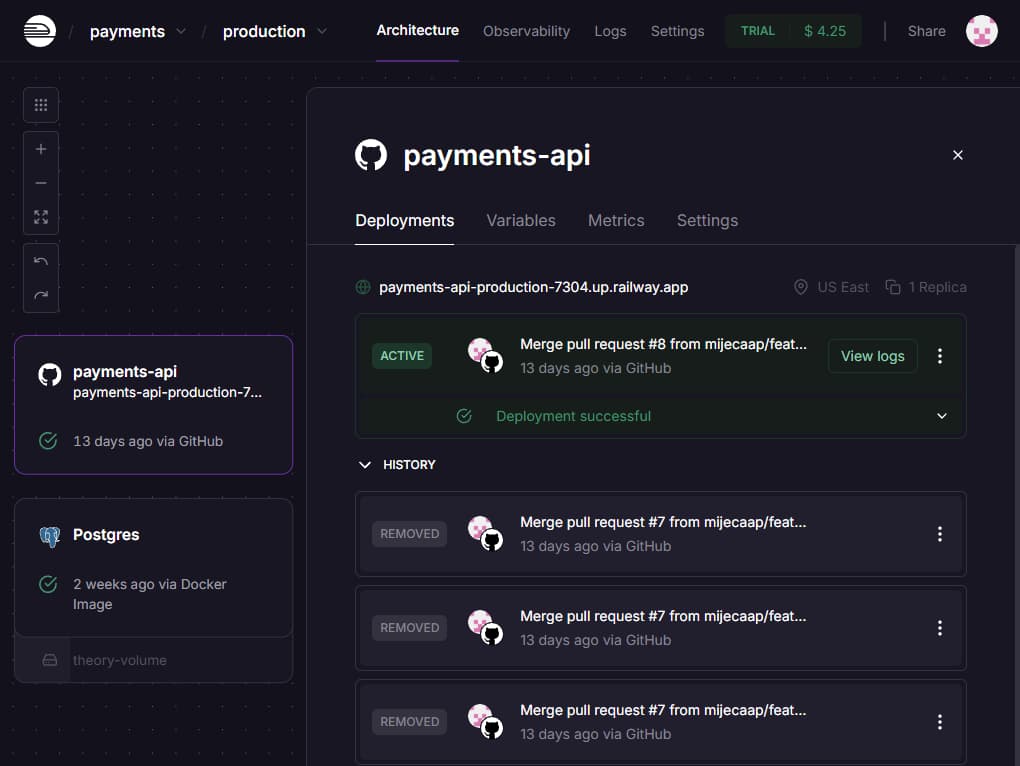Viewport: 1020px width, 766px height.
Task: Close the payments-api panel
Action: tap(958, 155)
